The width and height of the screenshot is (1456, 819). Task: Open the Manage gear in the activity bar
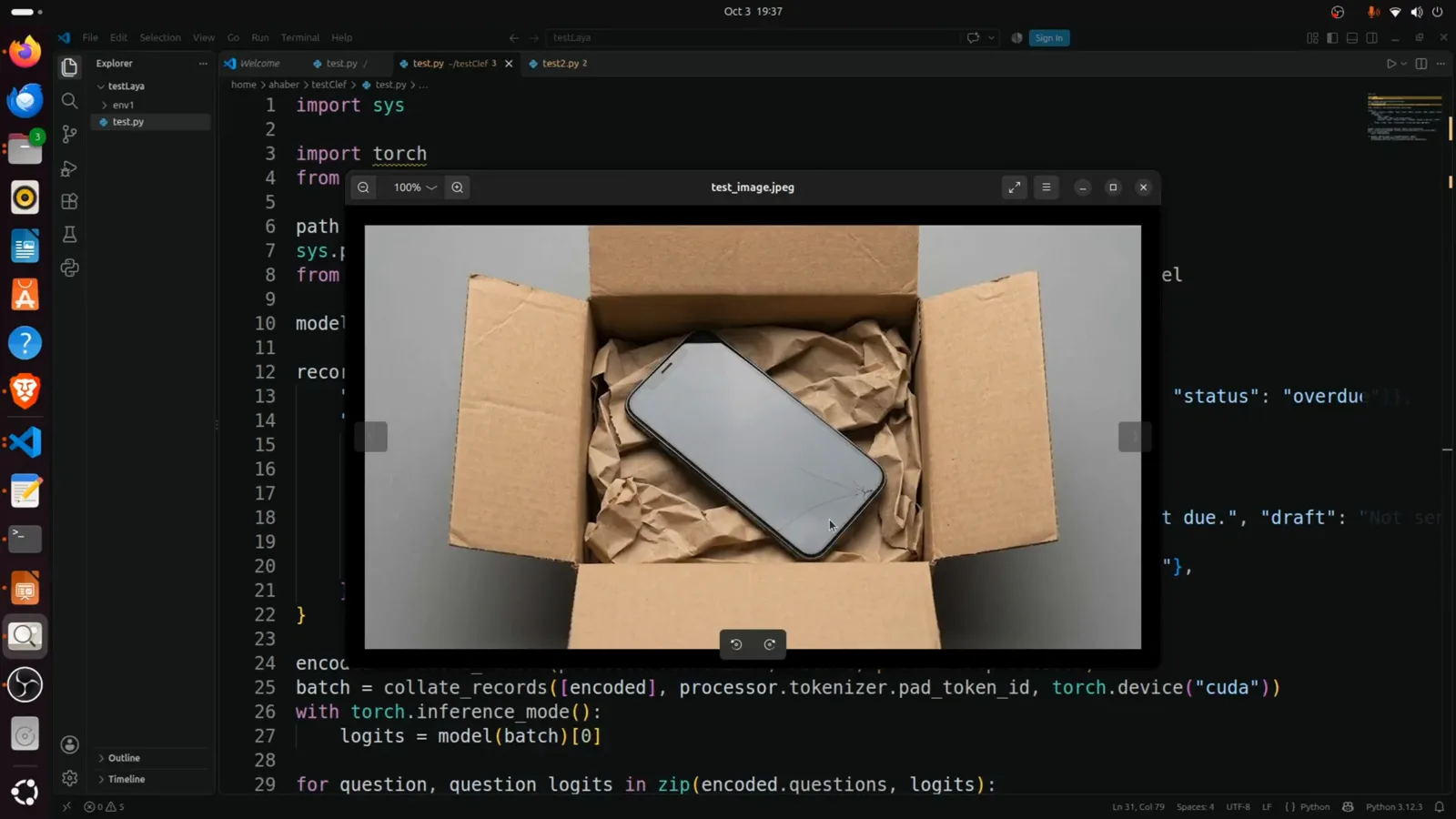[x=69, y=778]
